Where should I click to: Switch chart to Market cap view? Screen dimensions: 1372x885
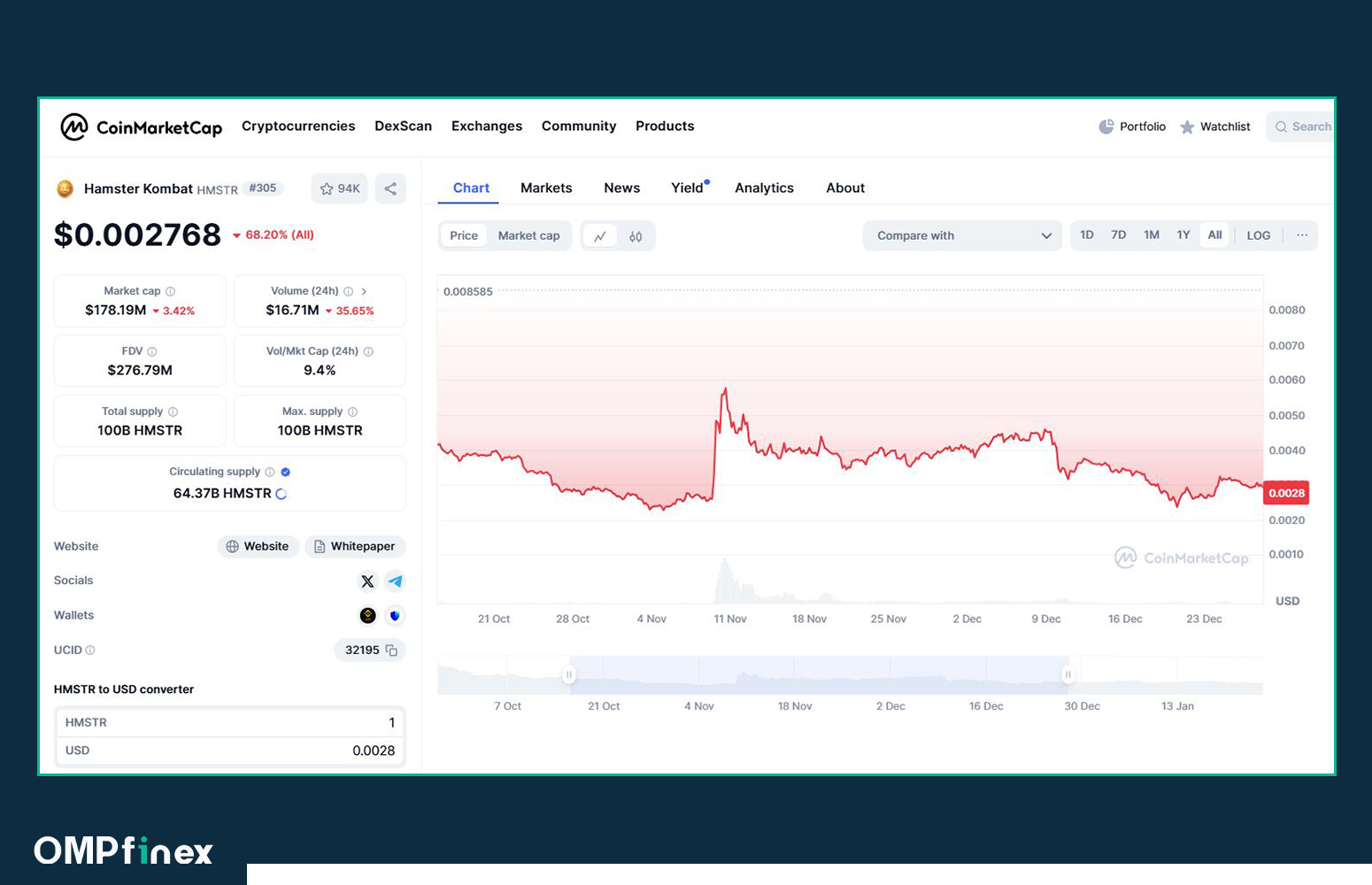pyautogui.click(x=529, y=235)
